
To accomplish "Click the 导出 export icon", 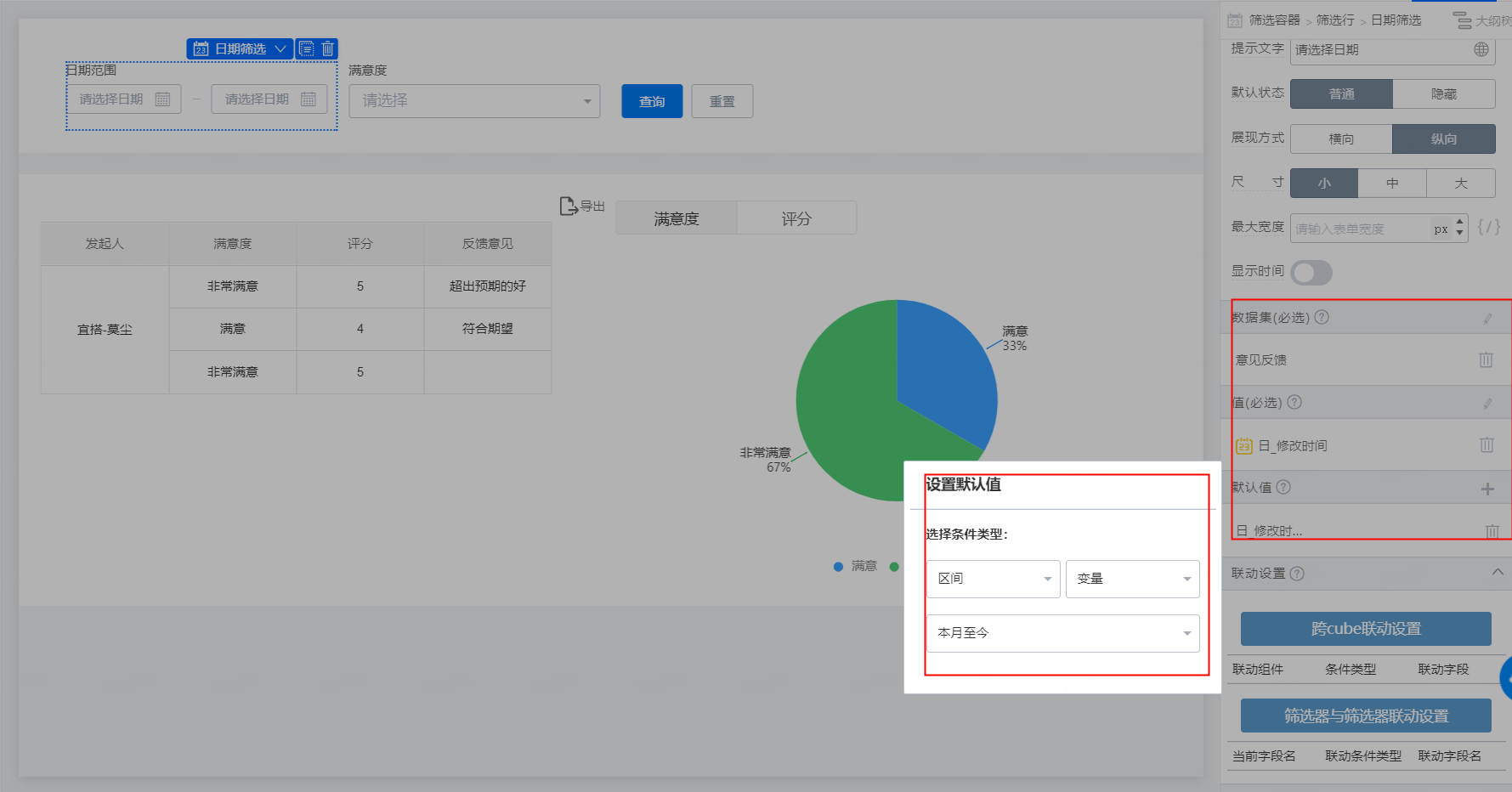I will tap(569, 206).
